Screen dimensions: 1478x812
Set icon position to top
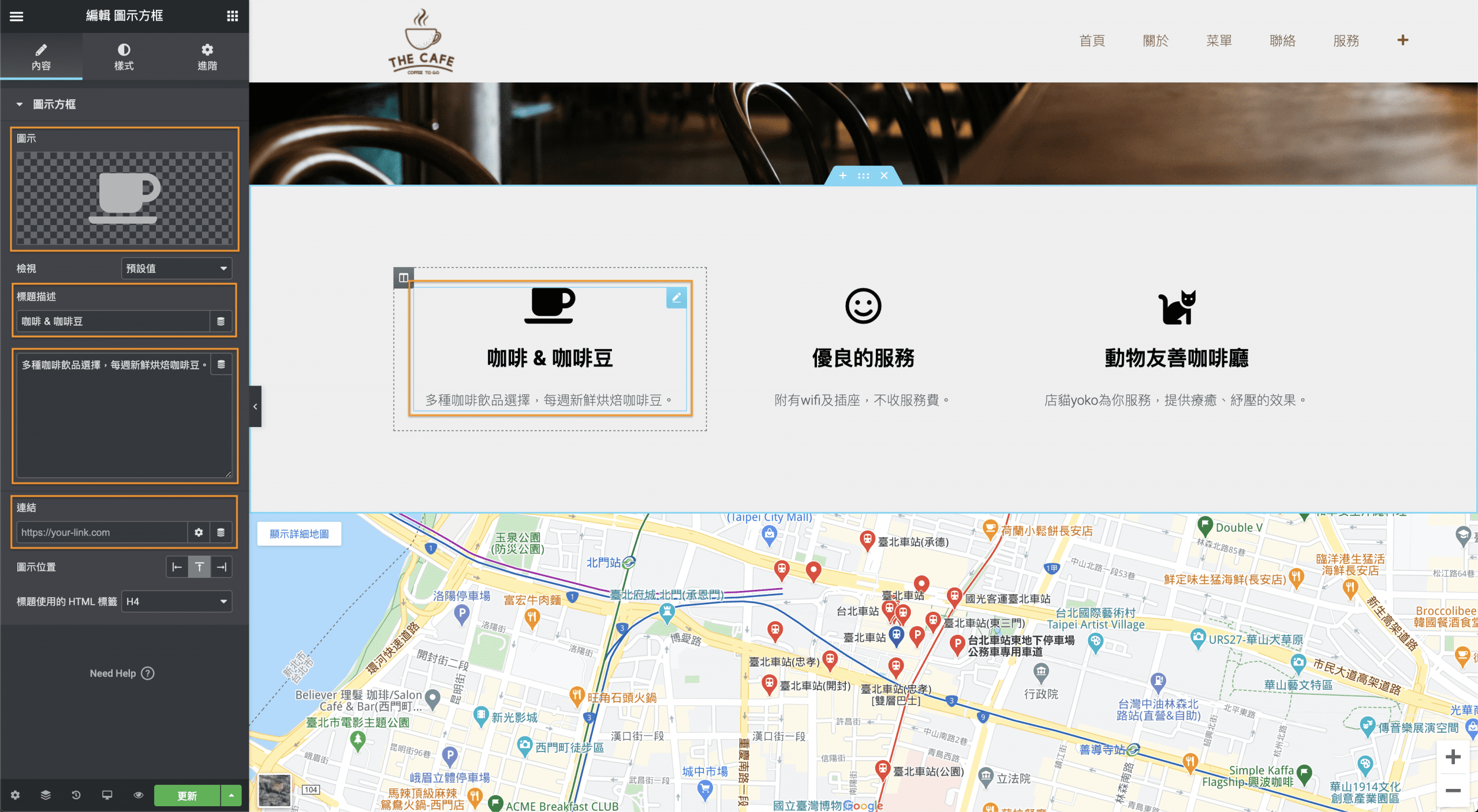point(199,567)
